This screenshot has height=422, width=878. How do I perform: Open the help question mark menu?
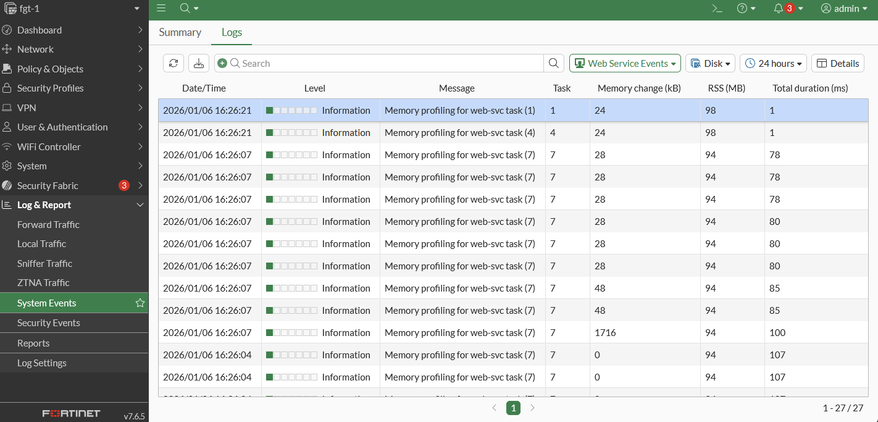746,9
